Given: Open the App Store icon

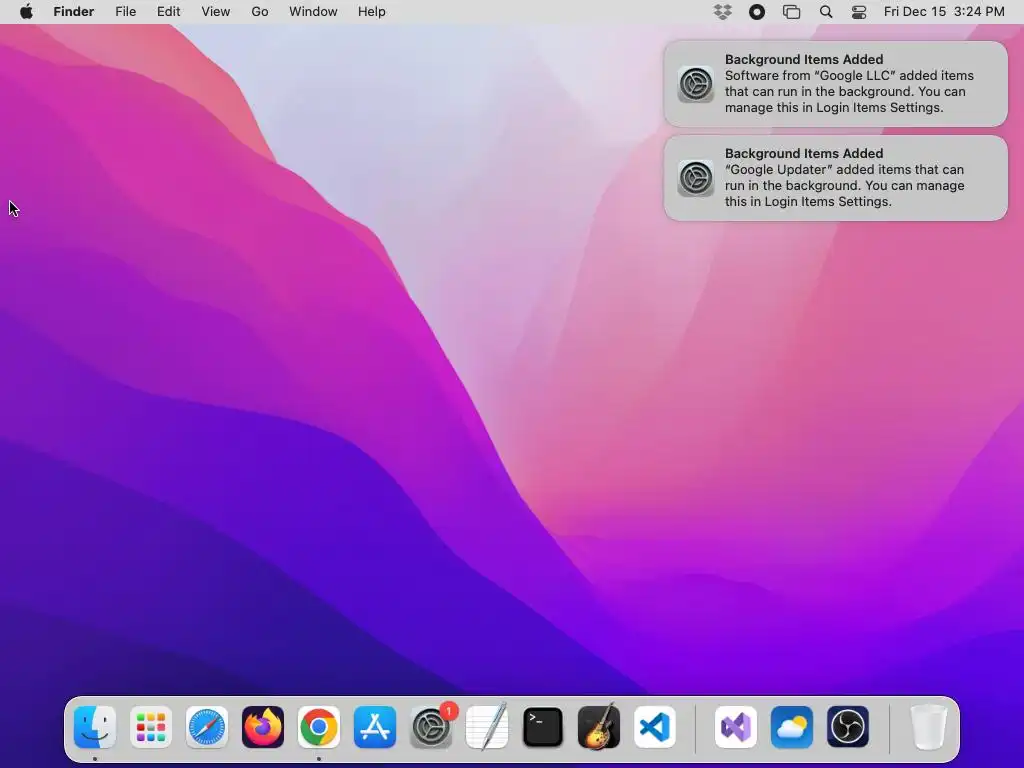Looking at the screenshot, I should 375,727.
